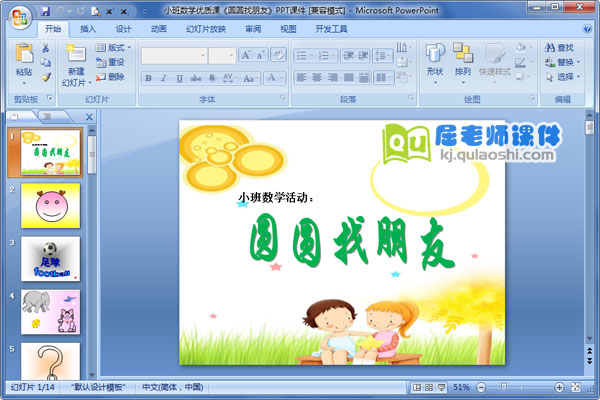Viewport: 600px width, 400px height.
Task: Click Reset (重设) slide button
Action: (110, 62)
